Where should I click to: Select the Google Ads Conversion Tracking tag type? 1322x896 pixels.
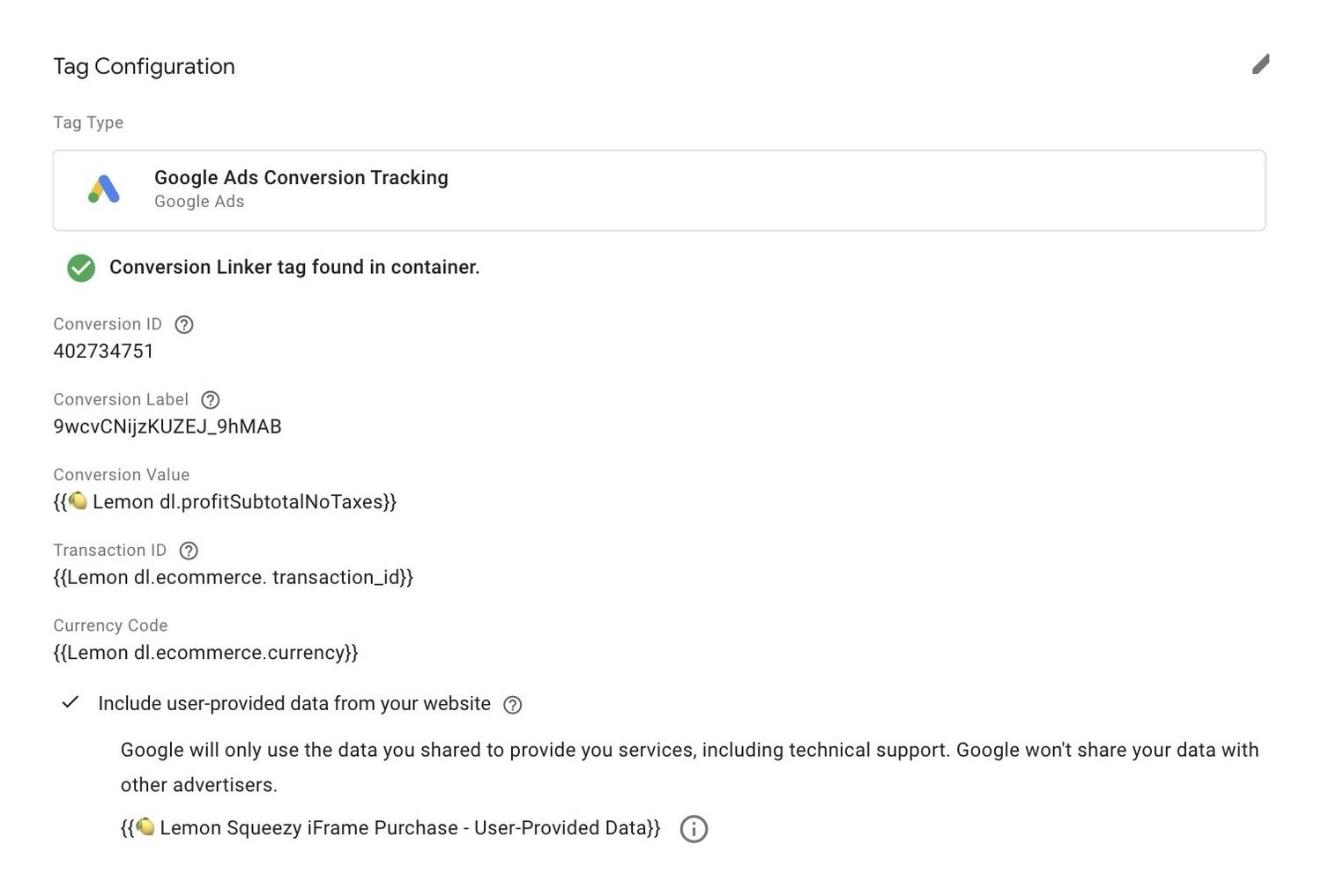click(x=659, y=190)
